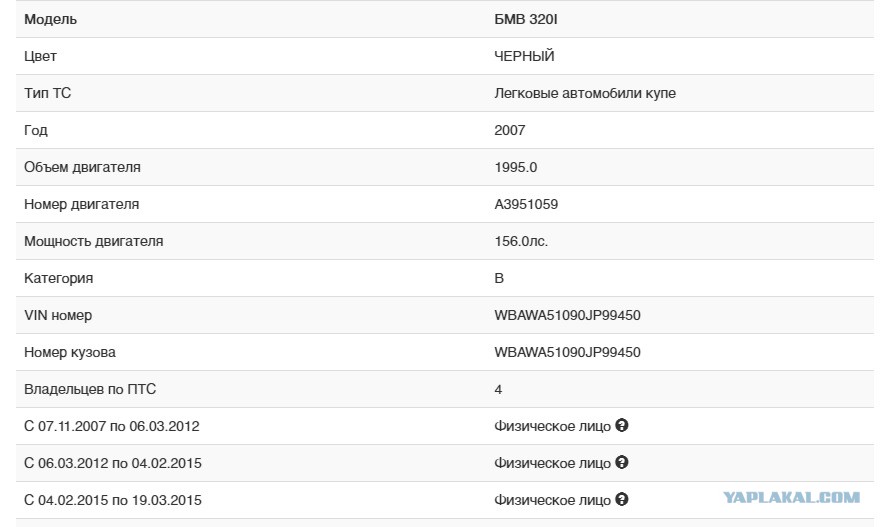This screenshot has height=527, width=886.
Task: Click the engine power value 156.0лс.
Action: pos(521,241)
